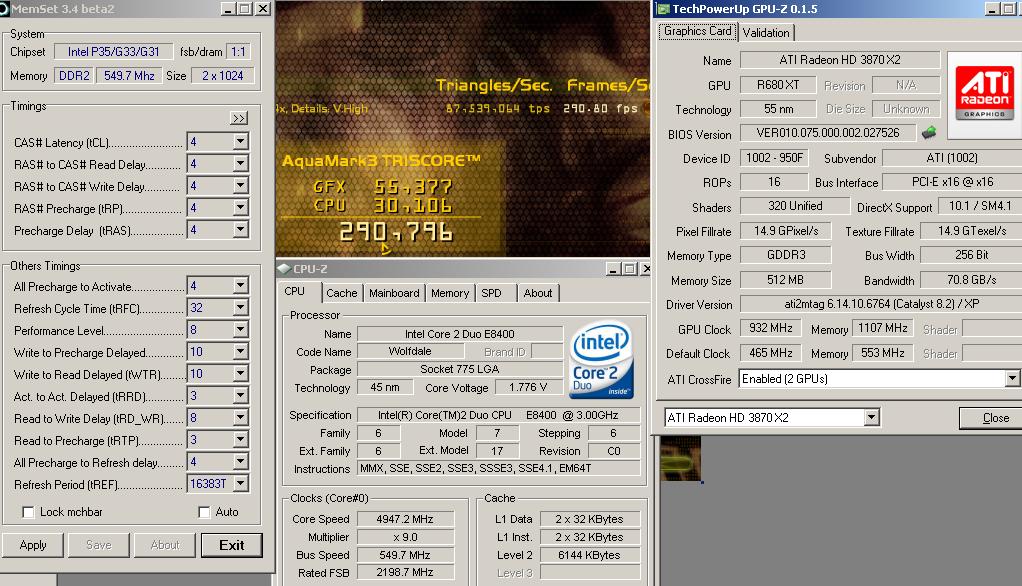Open the Write to Read Delayed (tWTR) dropdown
This screenshot has height=586, width=1022.
click(x=241, y=374)
